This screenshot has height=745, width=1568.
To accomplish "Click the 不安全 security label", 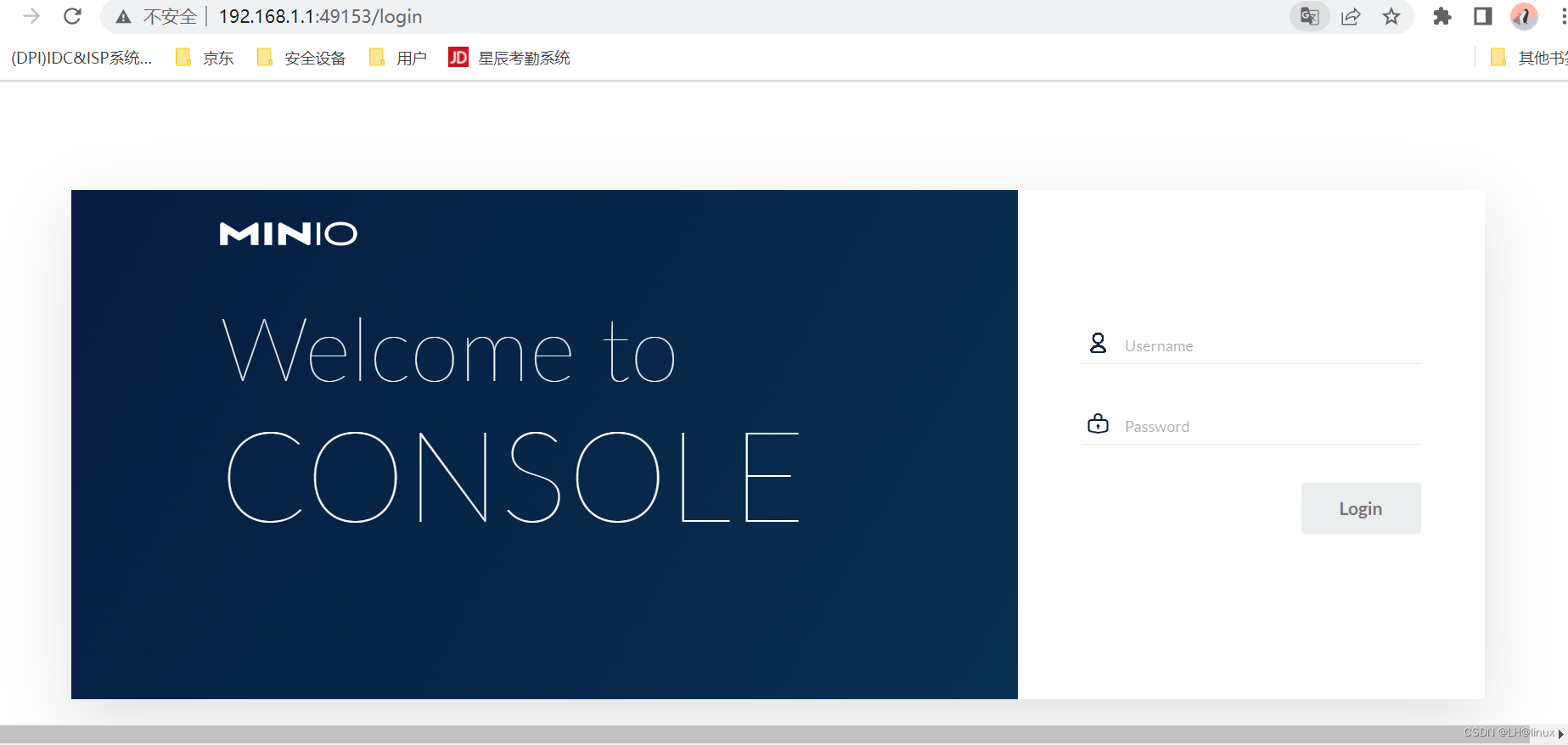I will pos(170,17).
